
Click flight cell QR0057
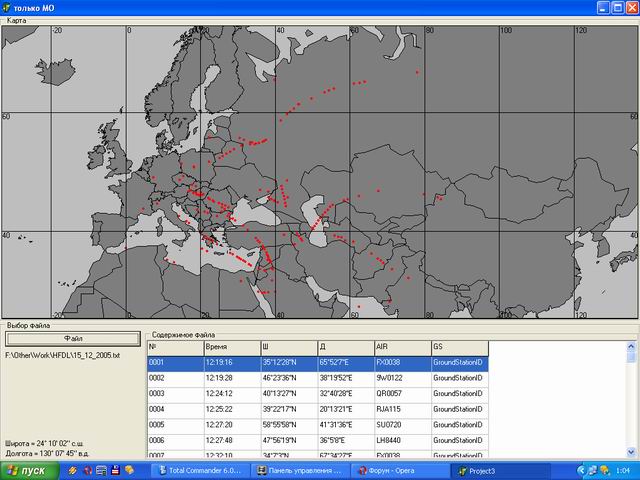(x=402, y=394)
